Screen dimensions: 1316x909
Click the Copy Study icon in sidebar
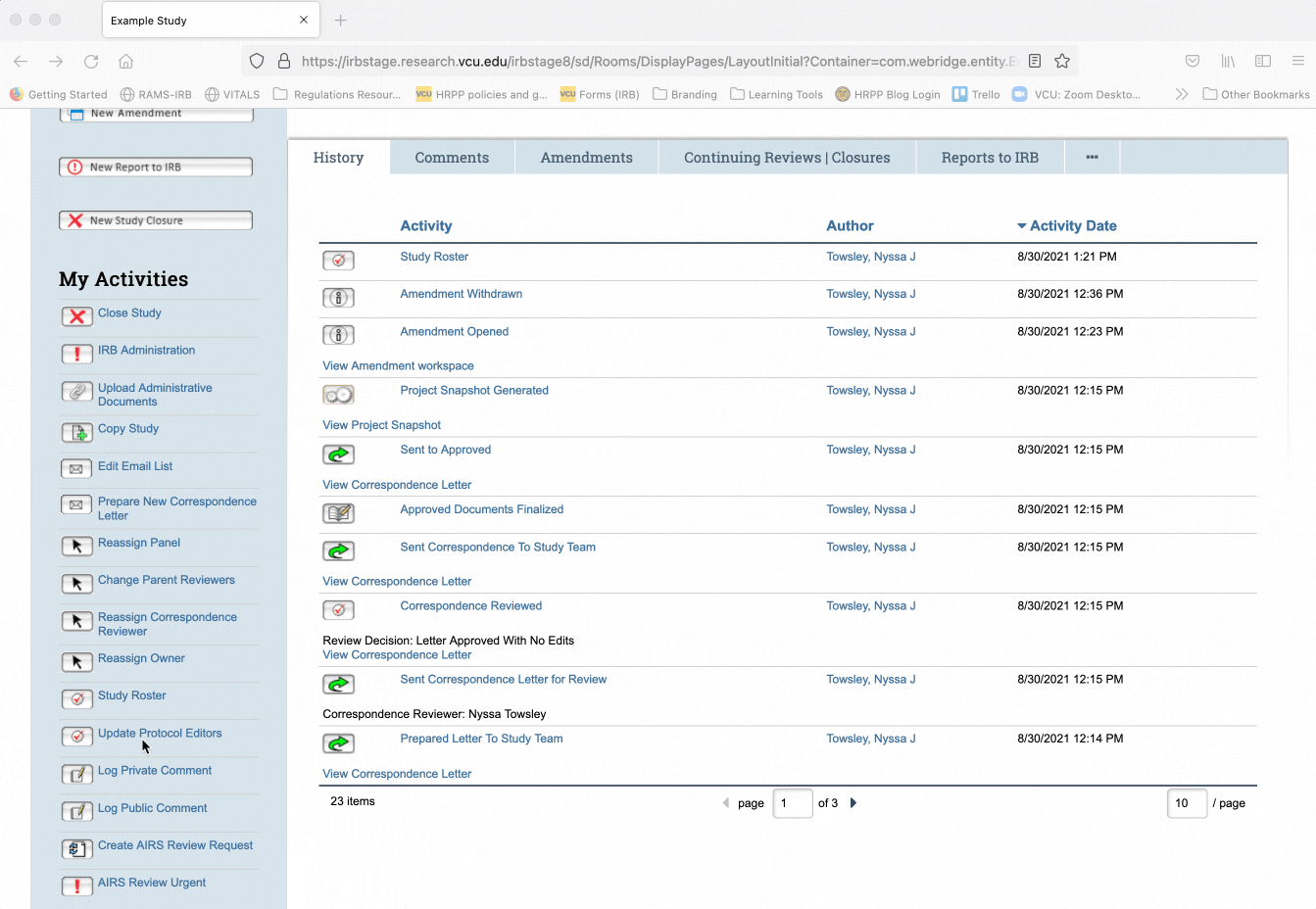(77, 432)
